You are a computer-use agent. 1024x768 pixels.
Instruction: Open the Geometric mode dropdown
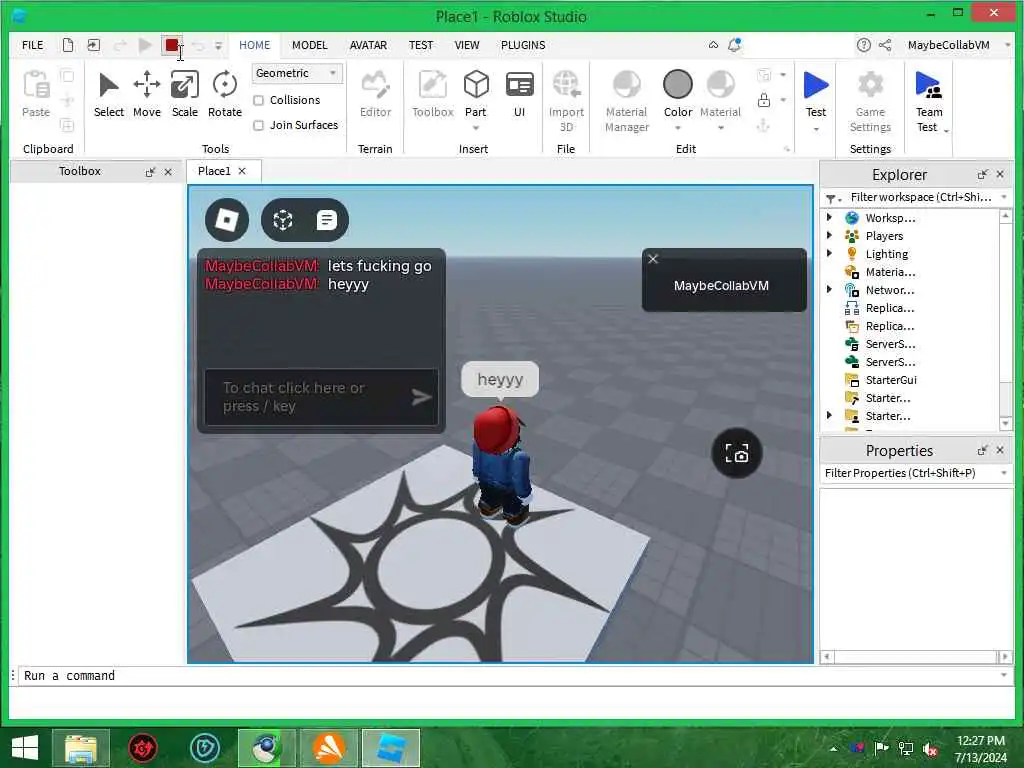(x=297, y=73)
